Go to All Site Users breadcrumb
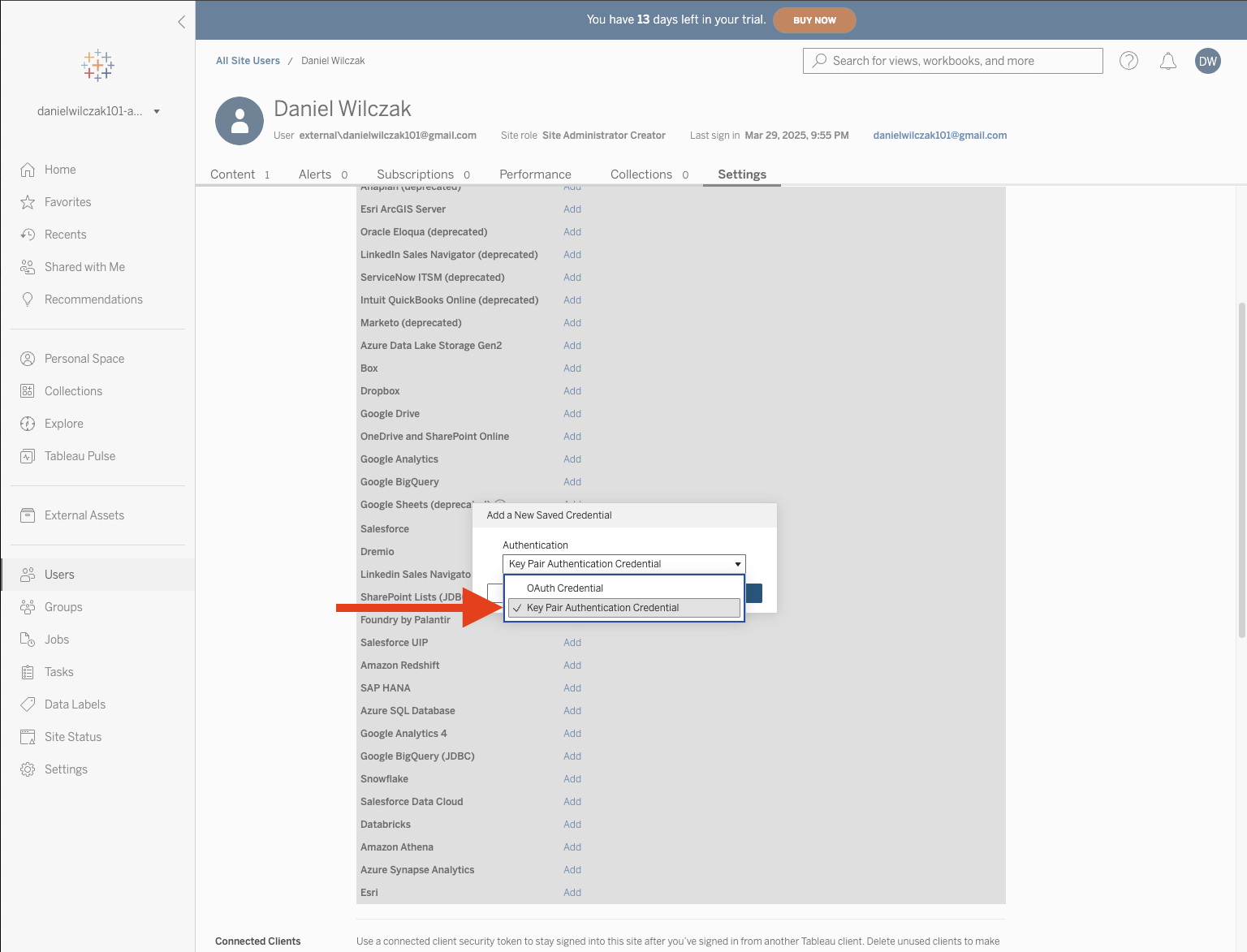 tap(248, 61)
